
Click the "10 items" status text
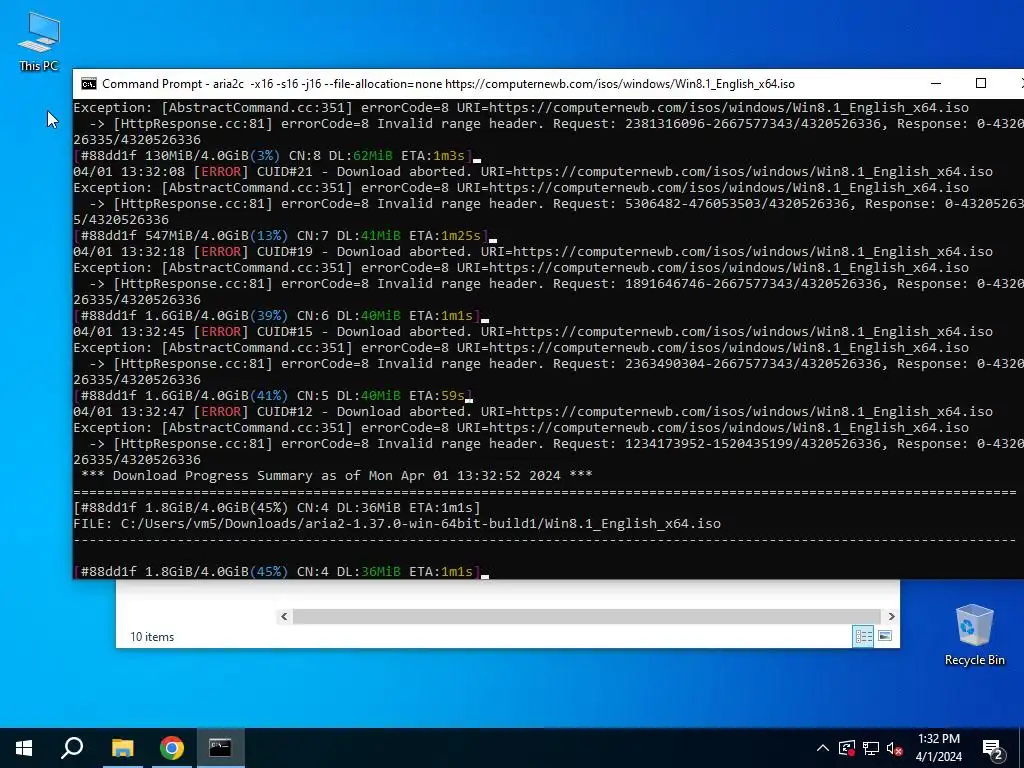(x=152, y=637)
